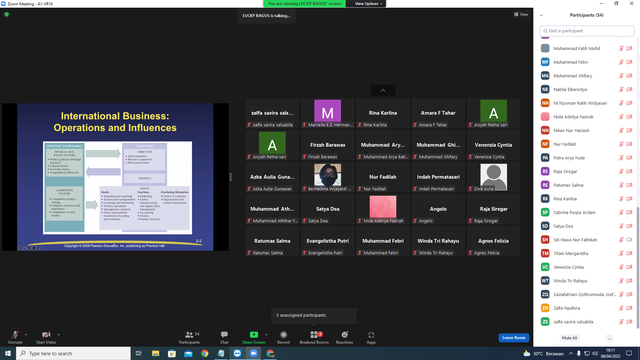Image resolution: width=640 pixels, height=360 pixels.
Task: Click Nida Adeliya Fazirah pink tile
Action: coord(383,209)
